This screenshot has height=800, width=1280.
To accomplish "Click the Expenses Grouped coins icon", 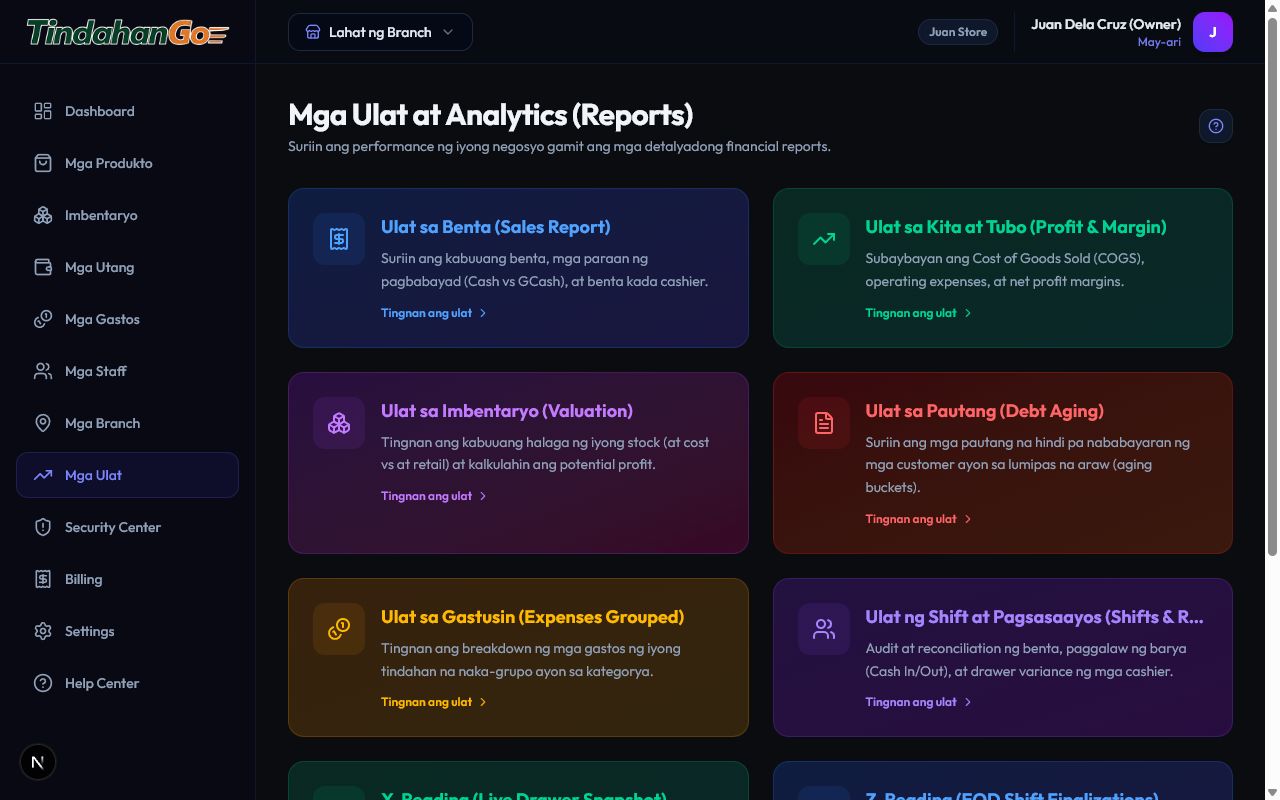I will pos(339,629).
